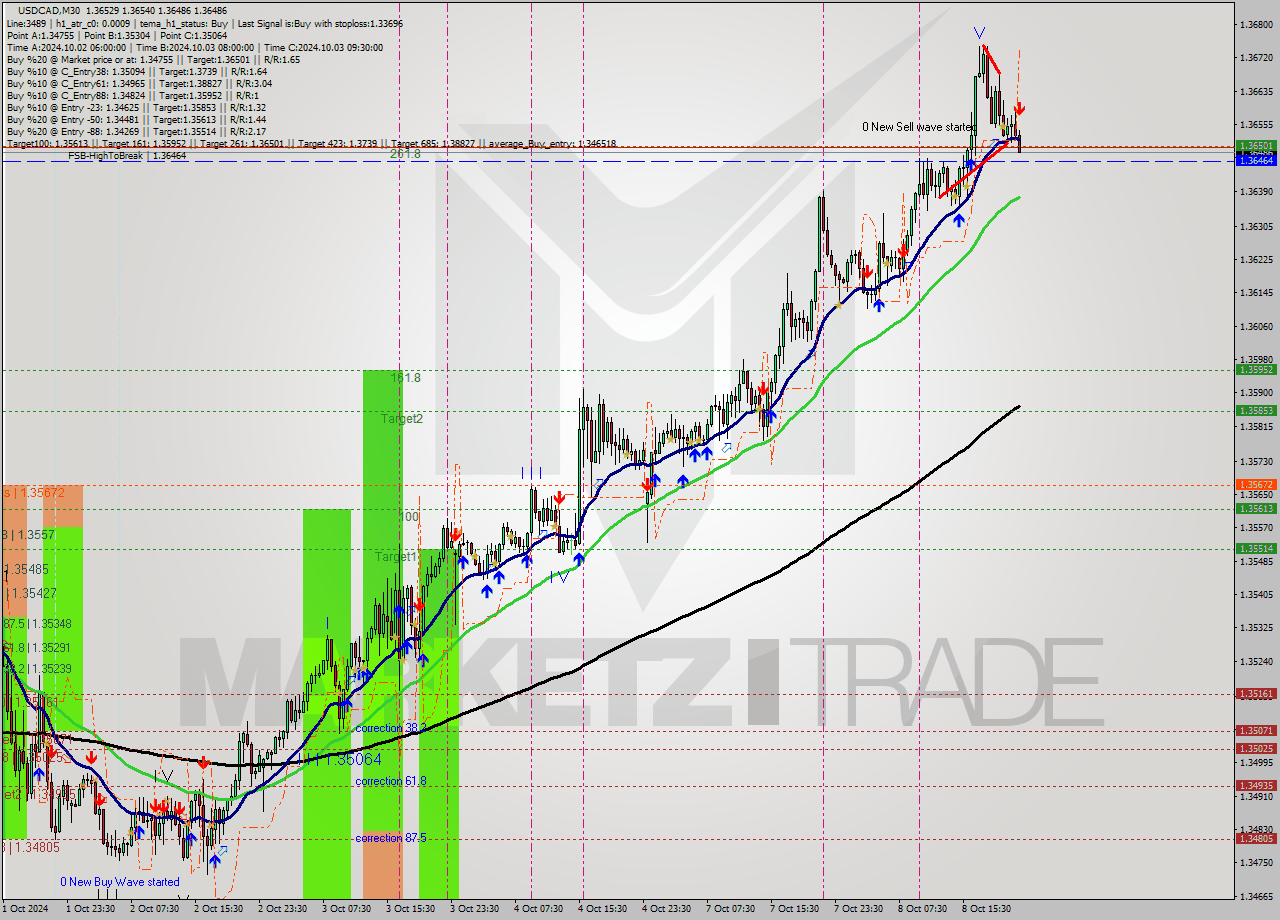Click the '1 Oct 2024' time axis label

tap(25, 909)
